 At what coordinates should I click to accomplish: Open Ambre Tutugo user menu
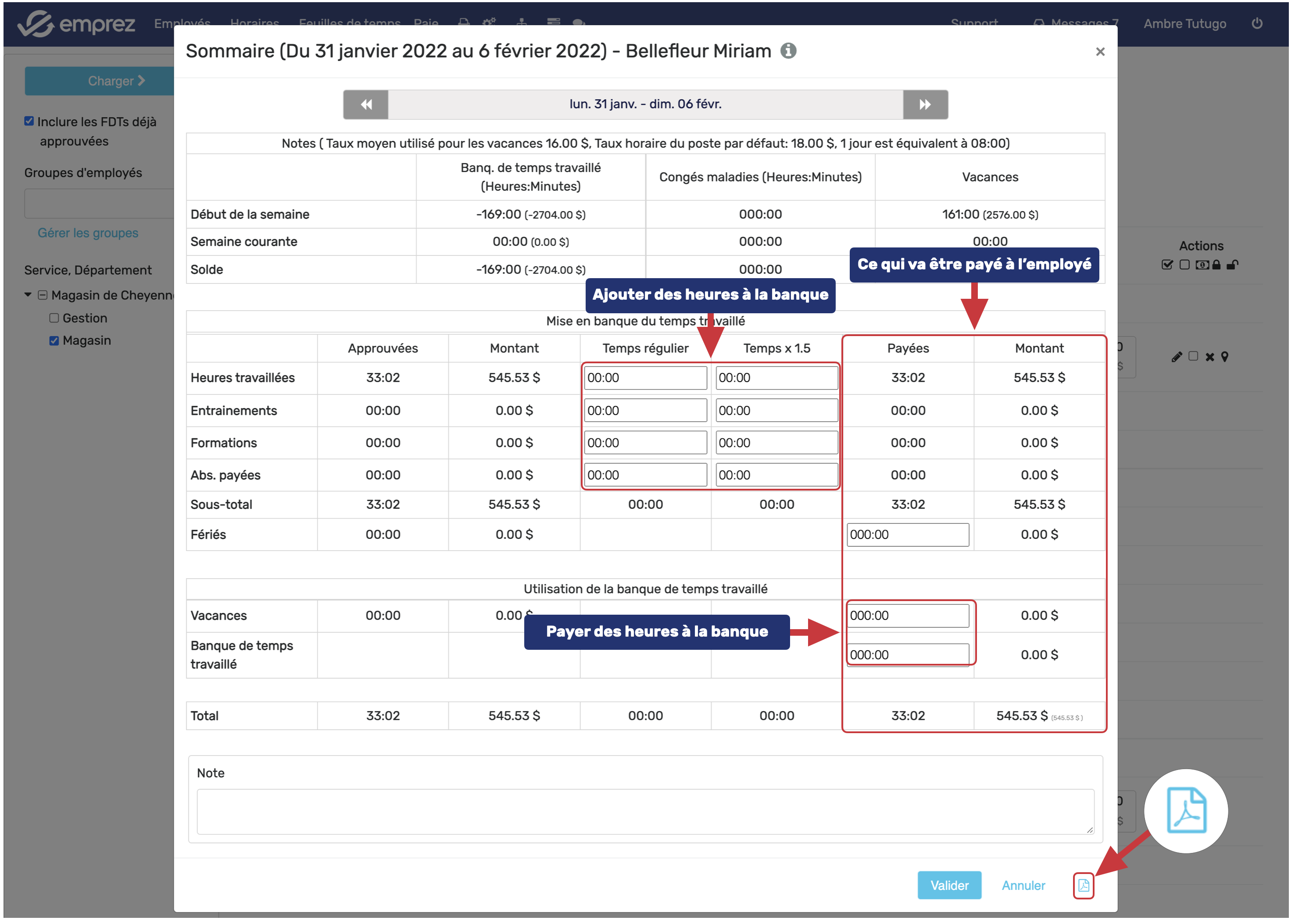pyautogui.click(x=1184, y=24)
